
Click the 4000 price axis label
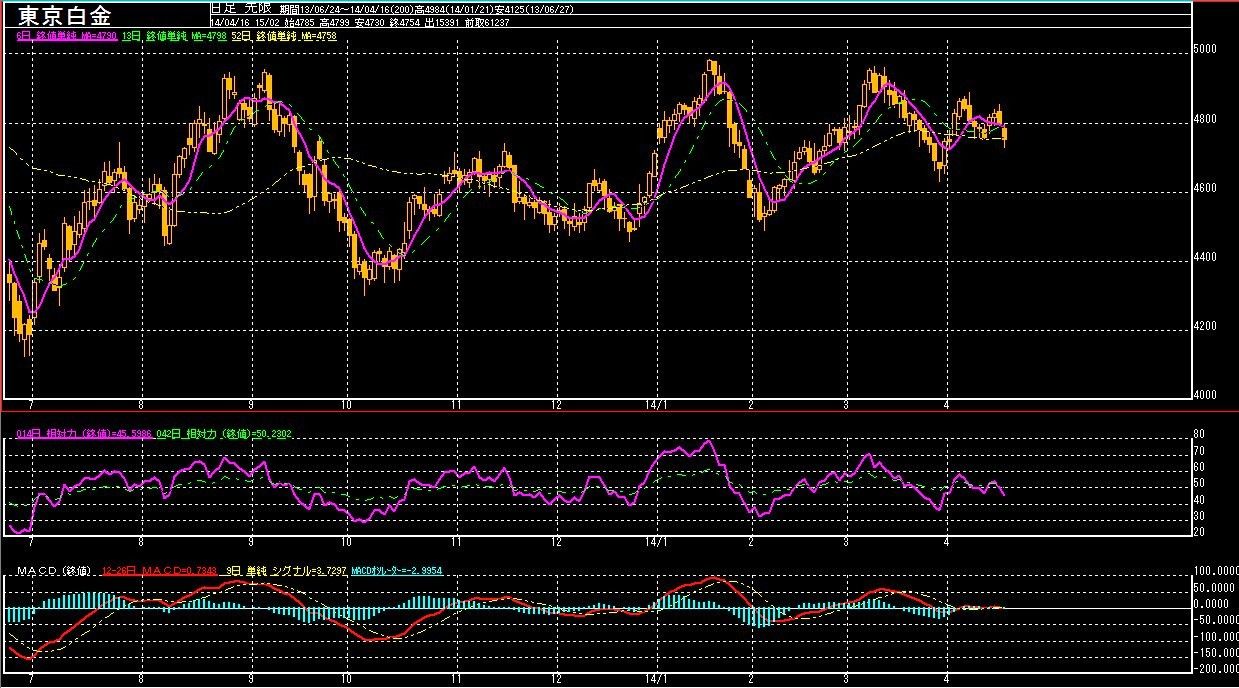coord(1204,396)
